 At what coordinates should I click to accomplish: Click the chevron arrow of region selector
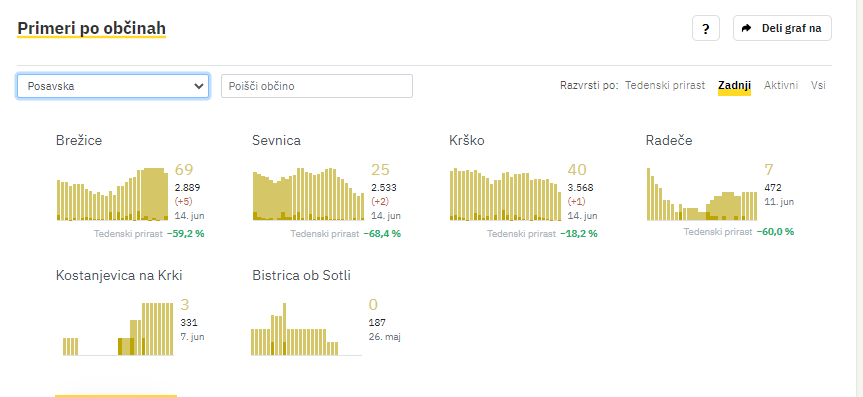point(199,86)
